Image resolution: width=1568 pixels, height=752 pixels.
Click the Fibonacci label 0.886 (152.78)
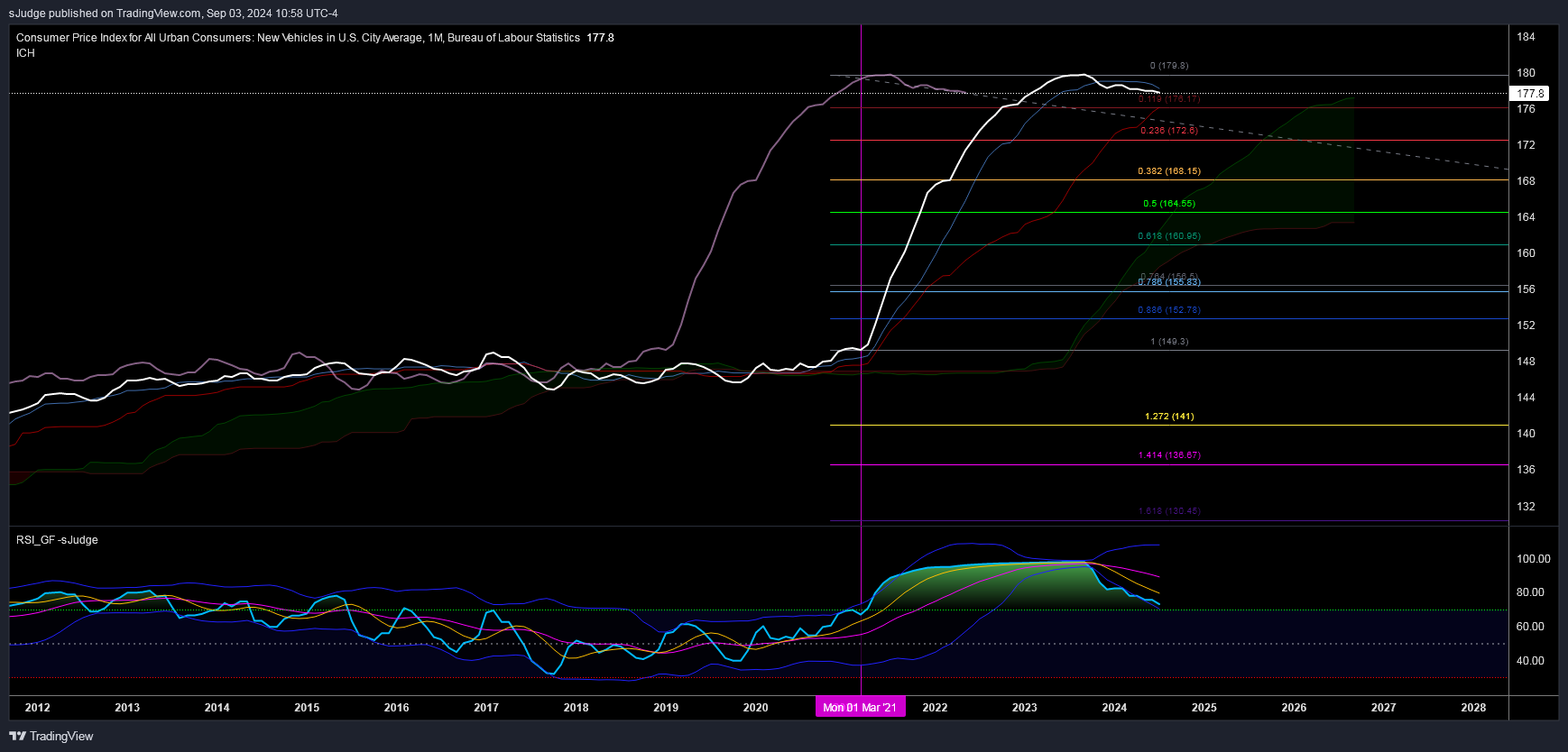pos(1169,310)
